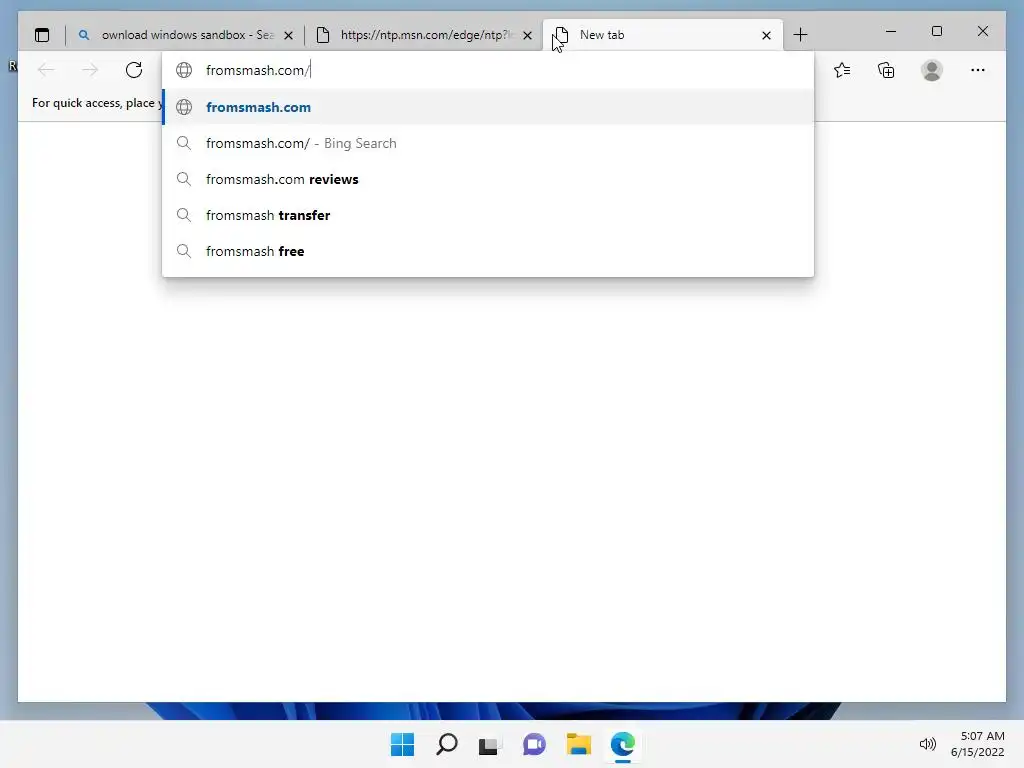Open the Chat app on taskbar

(534, 744)
